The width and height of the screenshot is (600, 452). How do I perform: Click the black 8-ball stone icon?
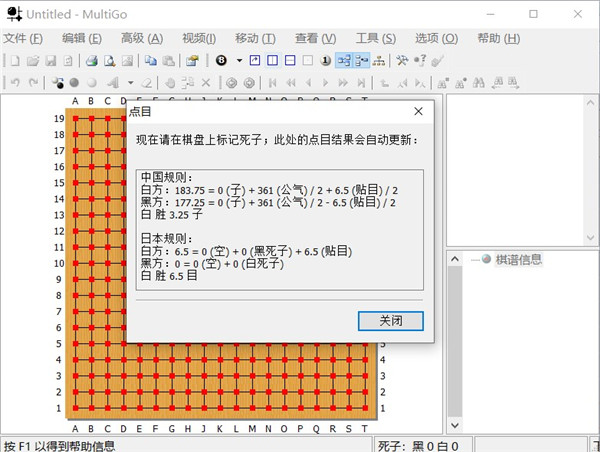[219, 61]
